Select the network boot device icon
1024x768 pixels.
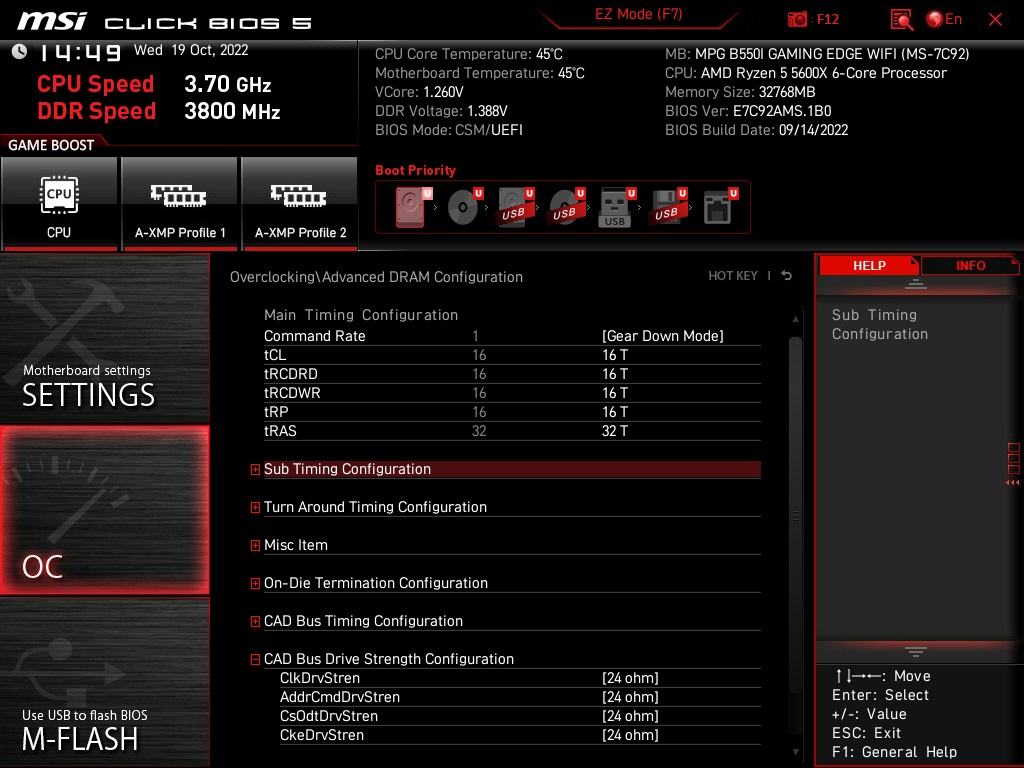click(x=720, y=206)
